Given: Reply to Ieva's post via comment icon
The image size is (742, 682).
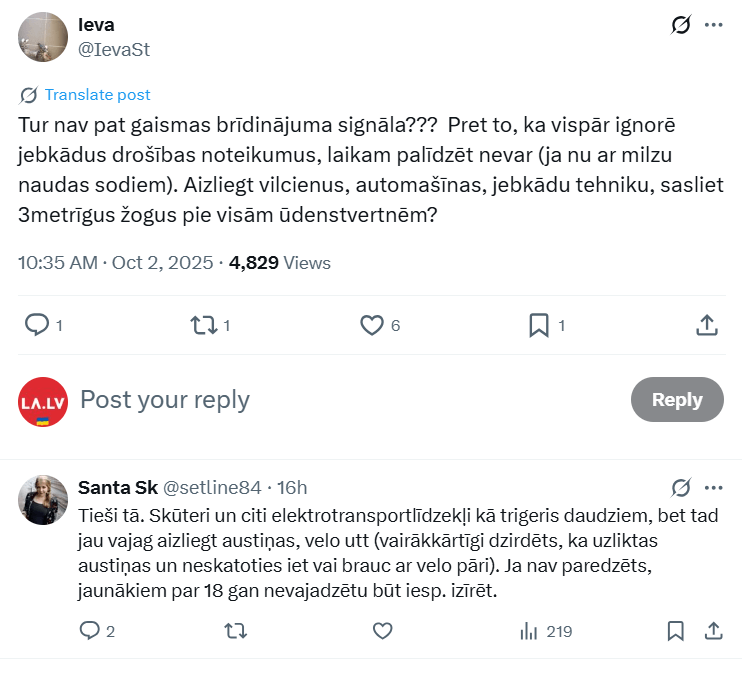Looking at the screenshot, I should pos(37,325).
